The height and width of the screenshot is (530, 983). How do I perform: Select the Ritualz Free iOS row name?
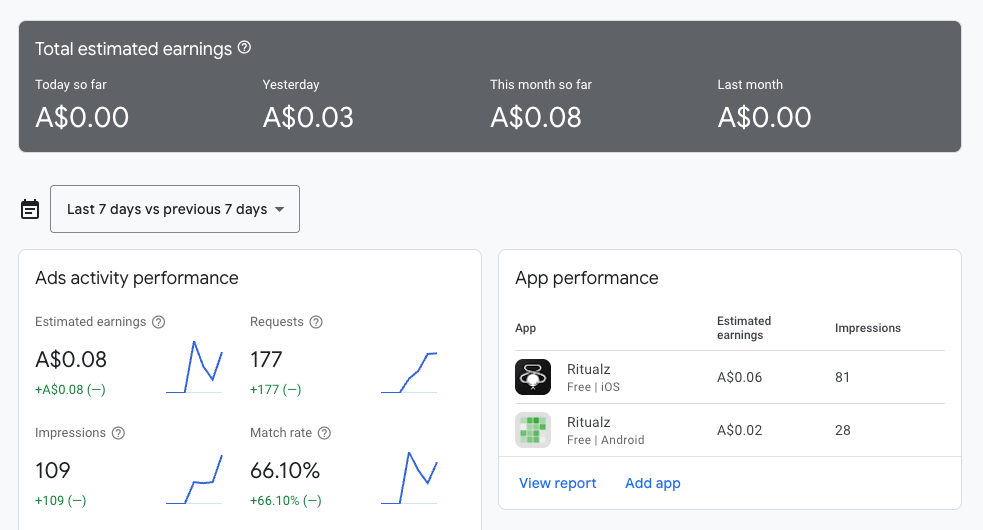593,378
